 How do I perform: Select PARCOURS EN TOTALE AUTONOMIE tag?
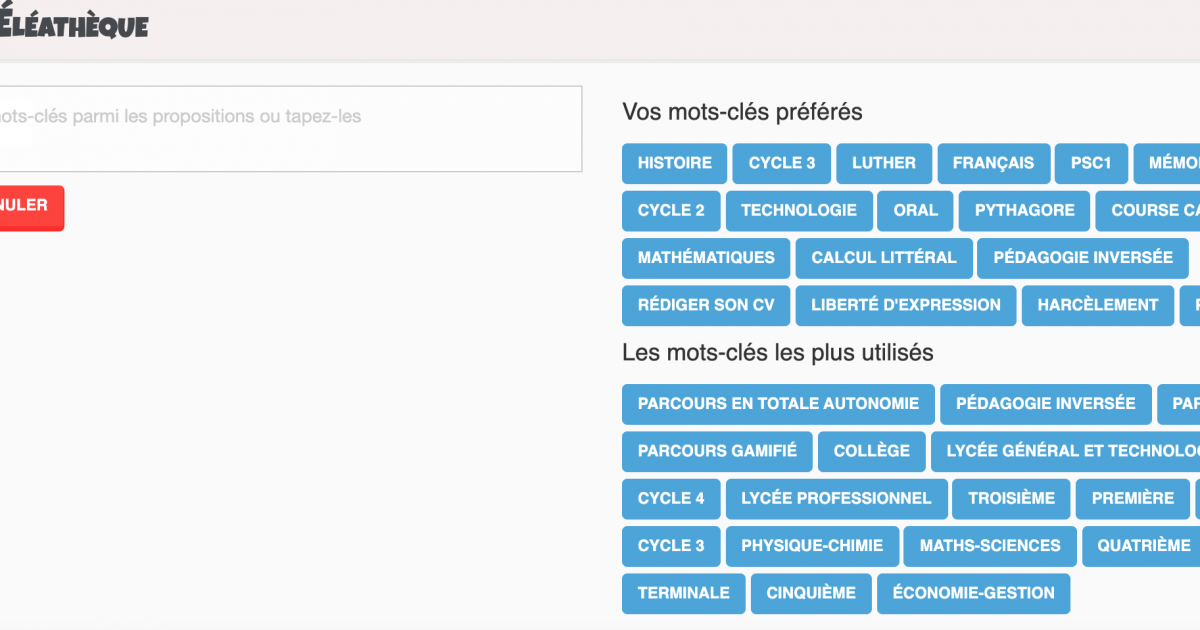pyautogui.click(x=777, y=404)
